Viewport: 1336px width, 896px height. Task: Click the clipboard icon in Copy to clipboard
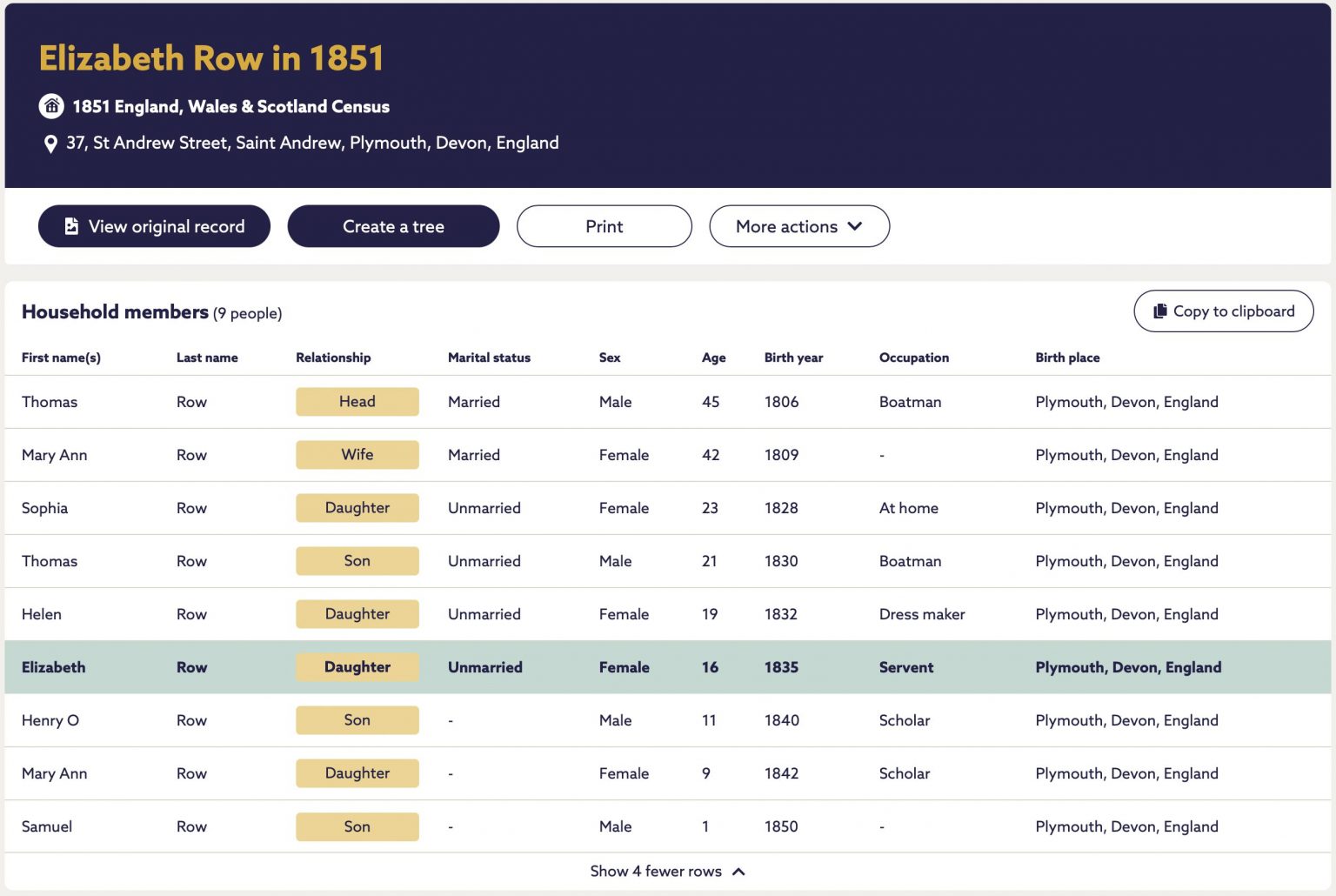(1159, 311)
